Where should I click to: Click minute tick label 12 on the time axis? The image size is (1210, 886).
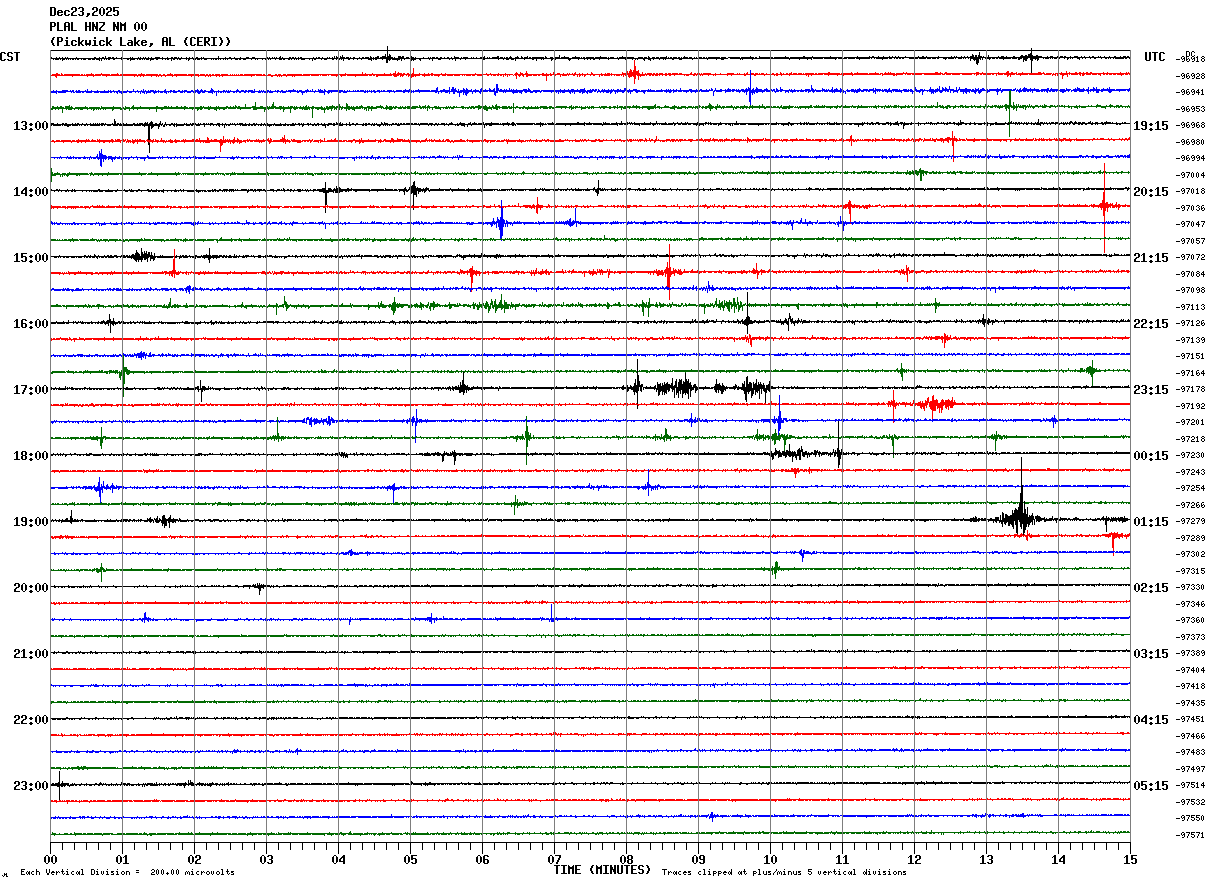coord(914,859)
